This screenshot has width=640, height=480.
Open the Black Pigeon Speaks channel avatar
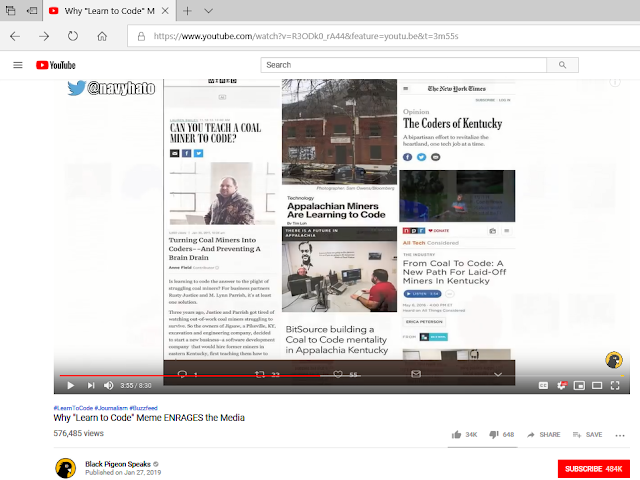[x=65, y=468]
